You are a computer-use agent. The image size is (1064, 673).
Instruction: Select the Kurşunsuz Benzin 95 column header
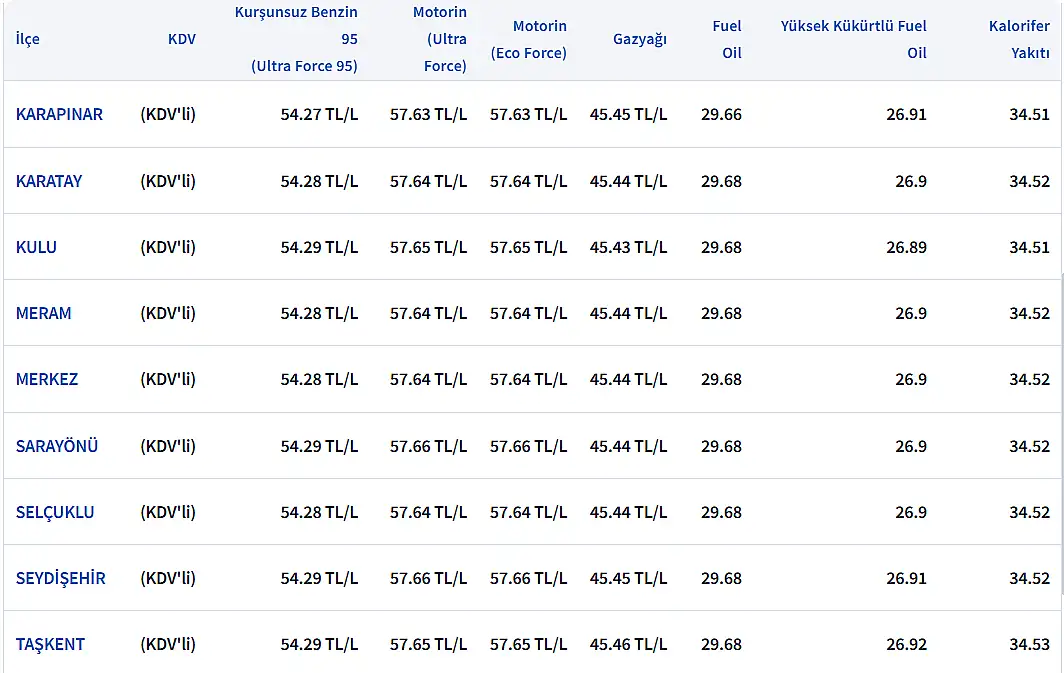coord(296,39)
